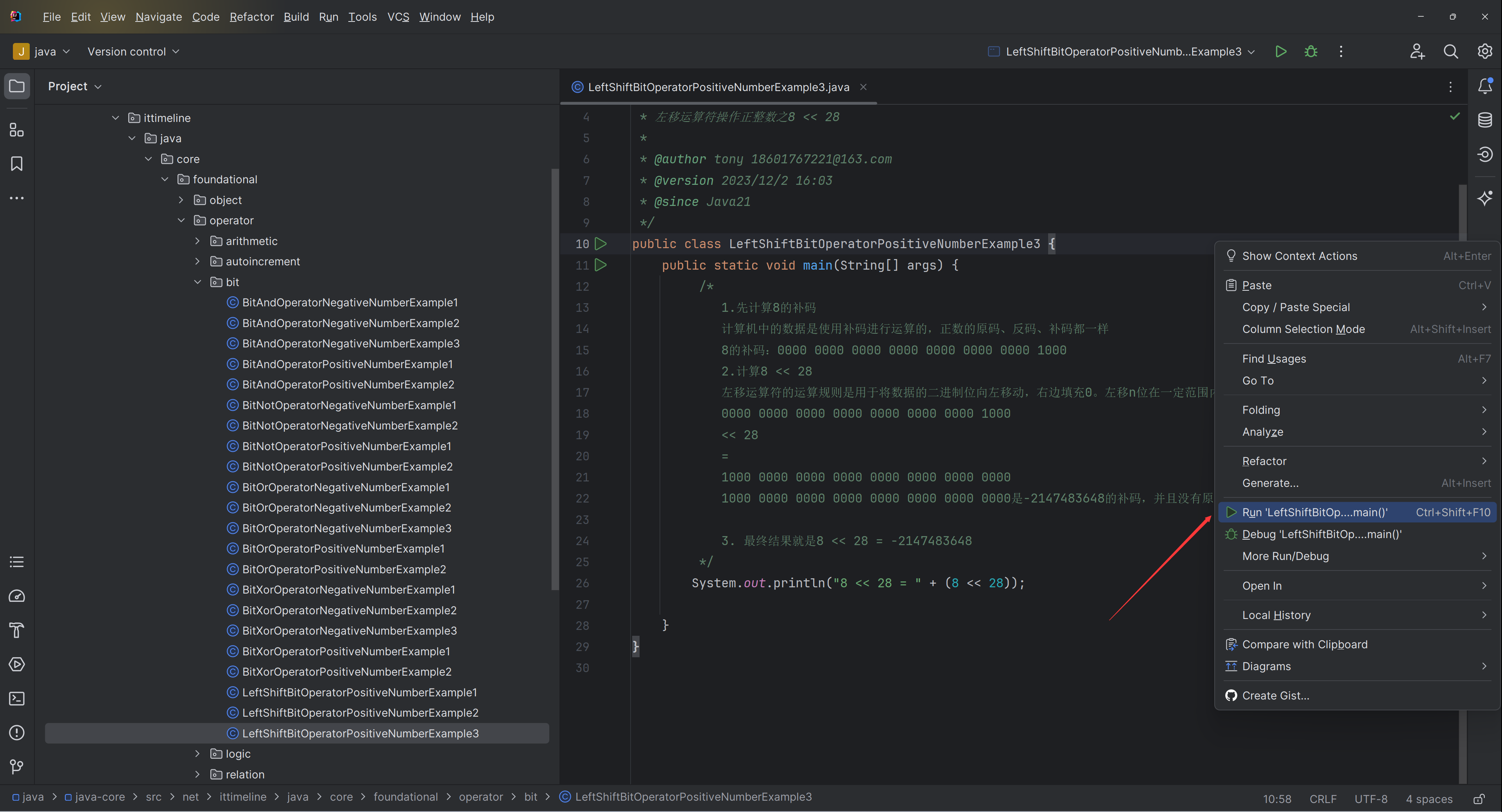
Task: Expand the arithmetic folder
Action: (x=198, y=241)
